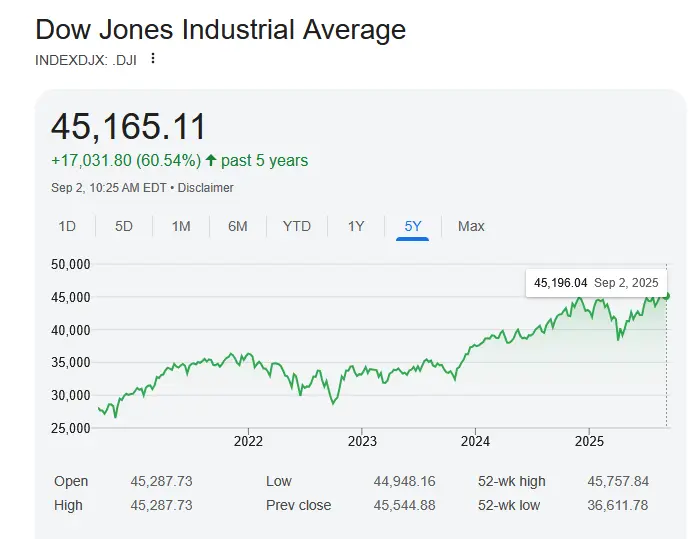
Task: Click the 2025 marker on the timeline
Action: (x=590, y=441)
